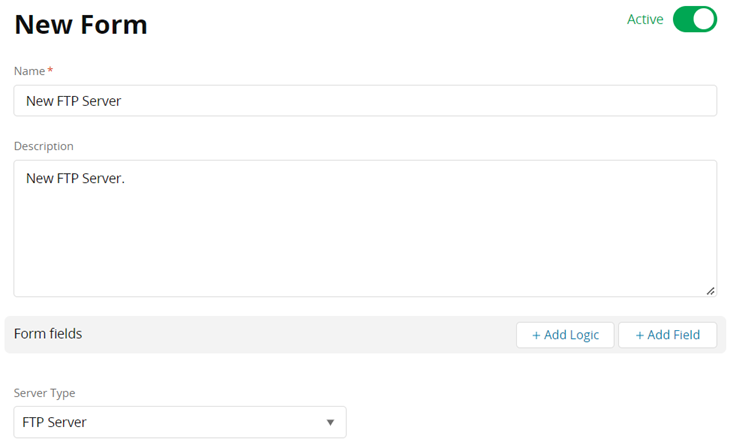
Task: Grab the Description box resize handle
Action: (x=710, y=290)
